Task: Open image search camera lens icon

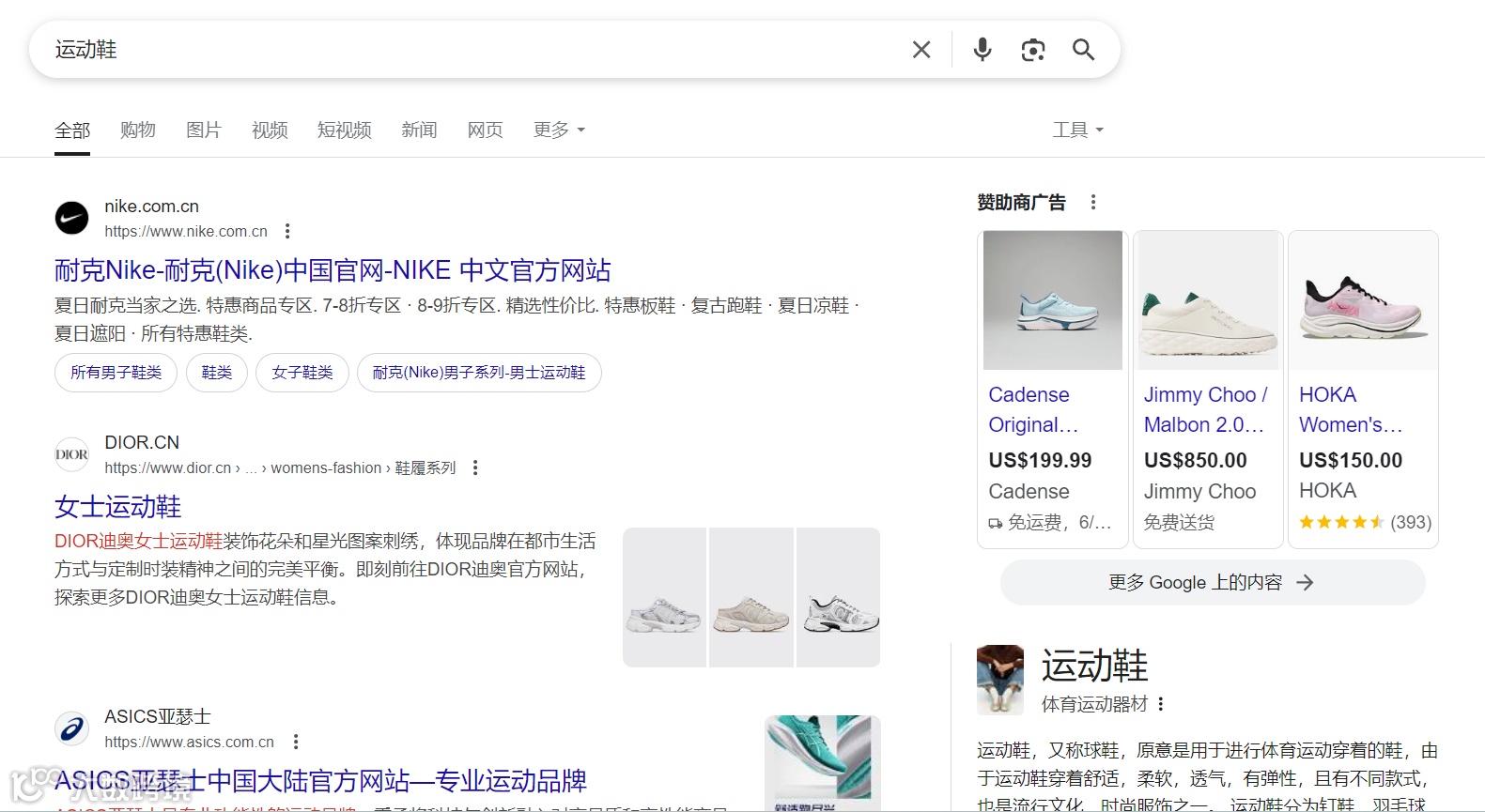Action: pyautogui.click(x=1033, y=50)
